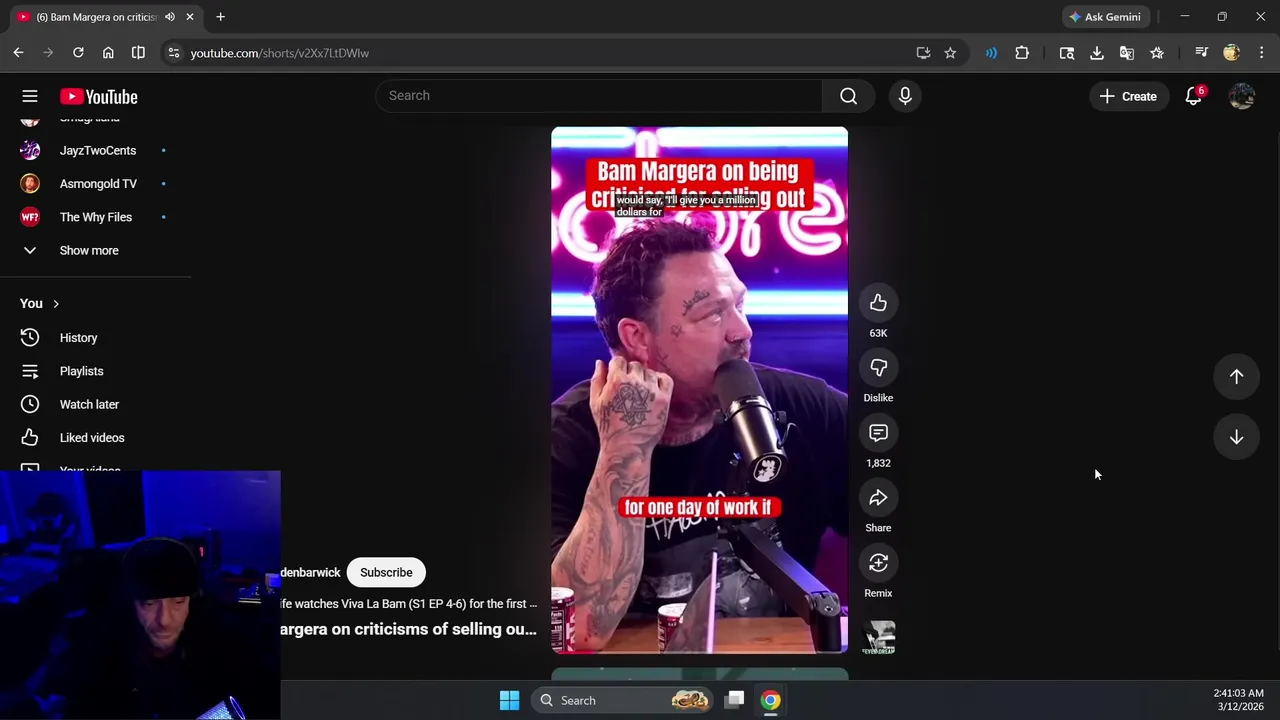The image size is (1280, 720).
Task: Open media controls in toolbar
Action: pyautogui.click(x=1202, y=53)
